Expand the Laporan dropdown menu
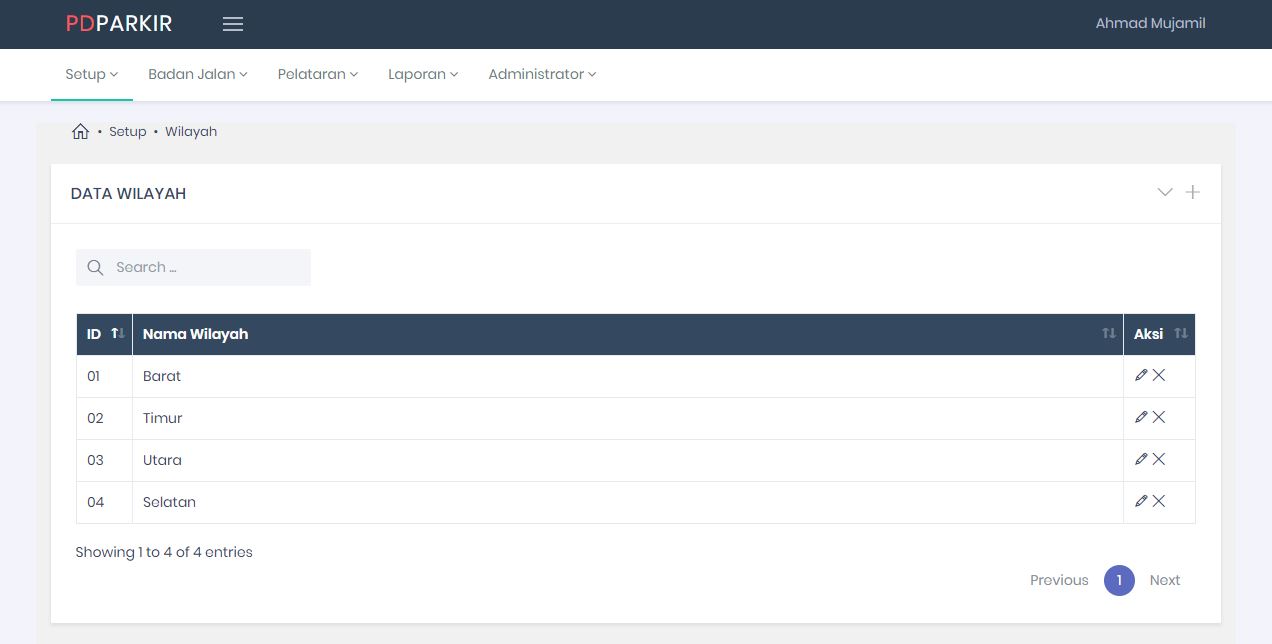 tap(423, 74)
